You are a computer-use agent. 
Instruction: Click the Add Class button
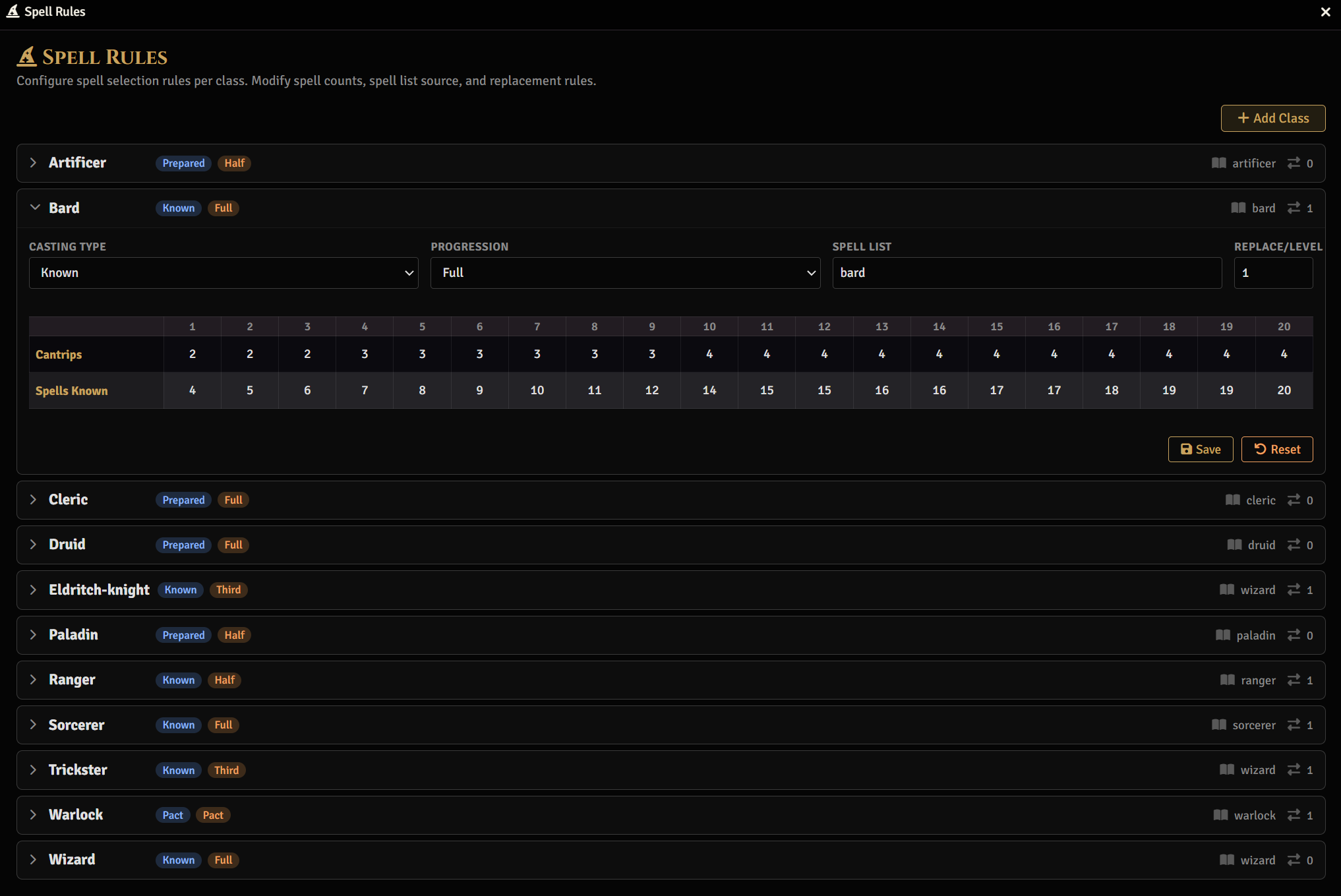coord(1272,118)
